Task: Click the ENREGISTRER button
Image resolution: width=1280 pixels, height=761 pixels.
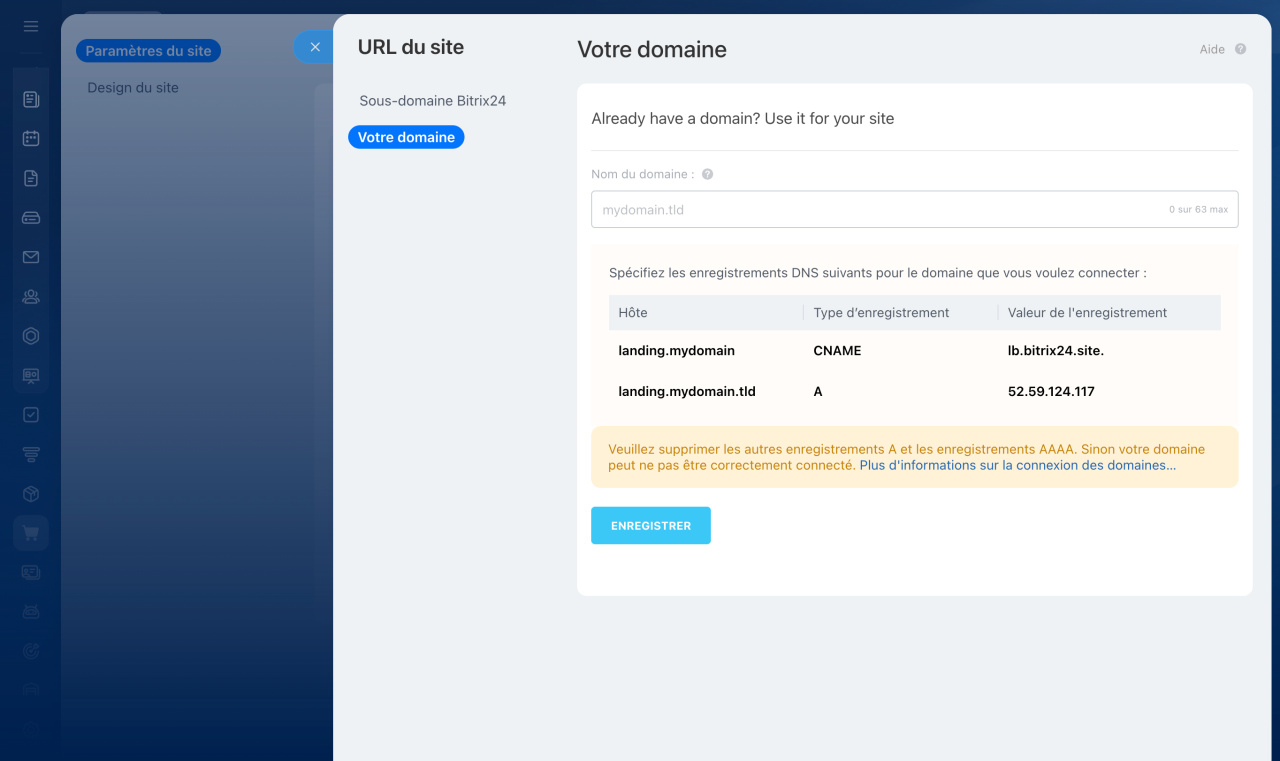Action: pyautogui.click(x=650, y=525)
